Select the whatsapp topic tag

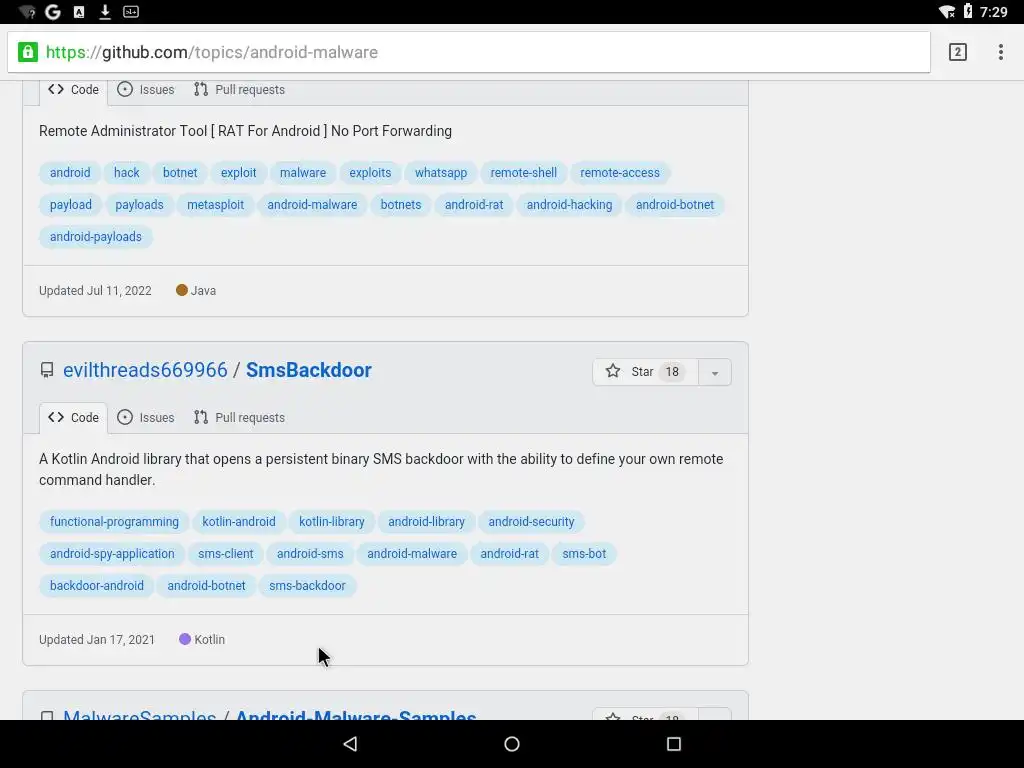(441, 172)
